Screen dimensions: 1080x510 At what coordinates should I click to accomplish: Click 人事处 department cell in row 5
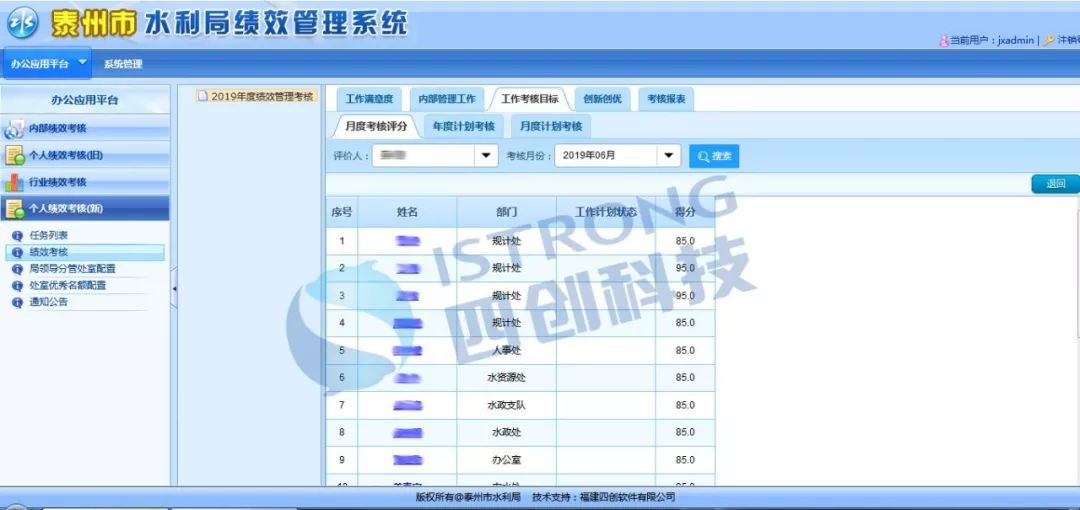[x=506, y=351]
